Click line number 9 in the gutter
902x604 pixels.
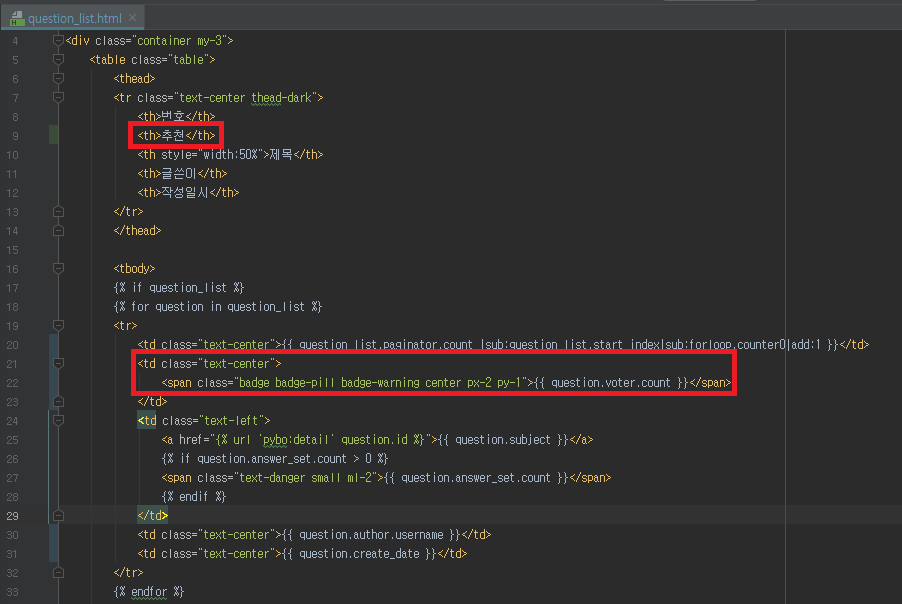click(x=15, y=136)
